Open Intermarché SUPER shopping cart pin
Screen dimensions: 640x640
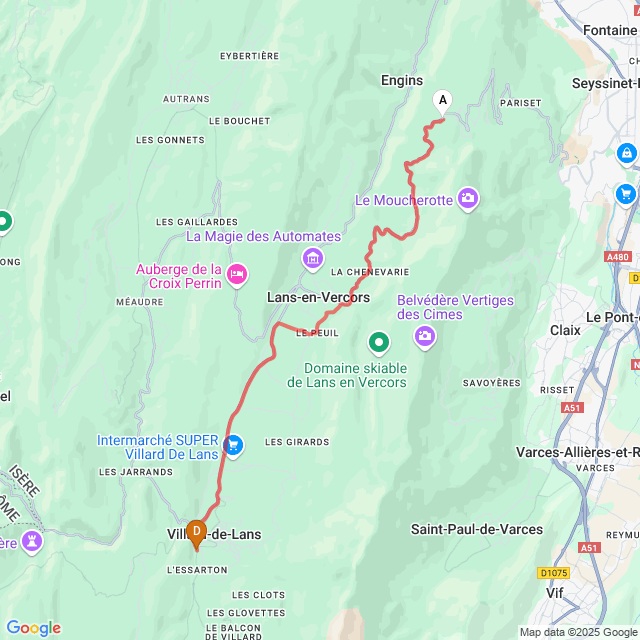pyautogui.click(x=233, y=447)
